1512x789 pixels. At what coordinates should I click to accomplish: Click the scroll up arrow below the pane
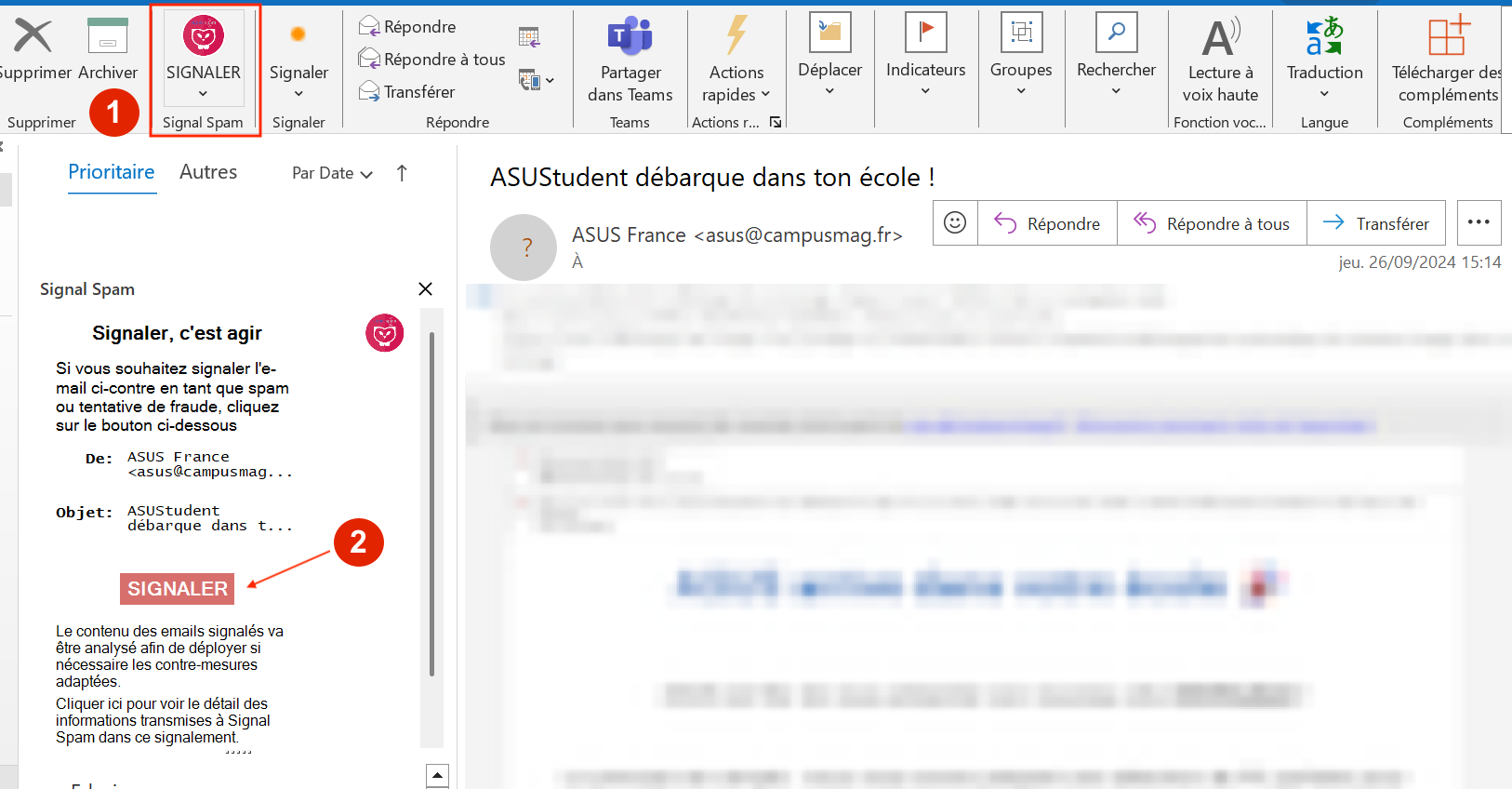click(437, 775)
